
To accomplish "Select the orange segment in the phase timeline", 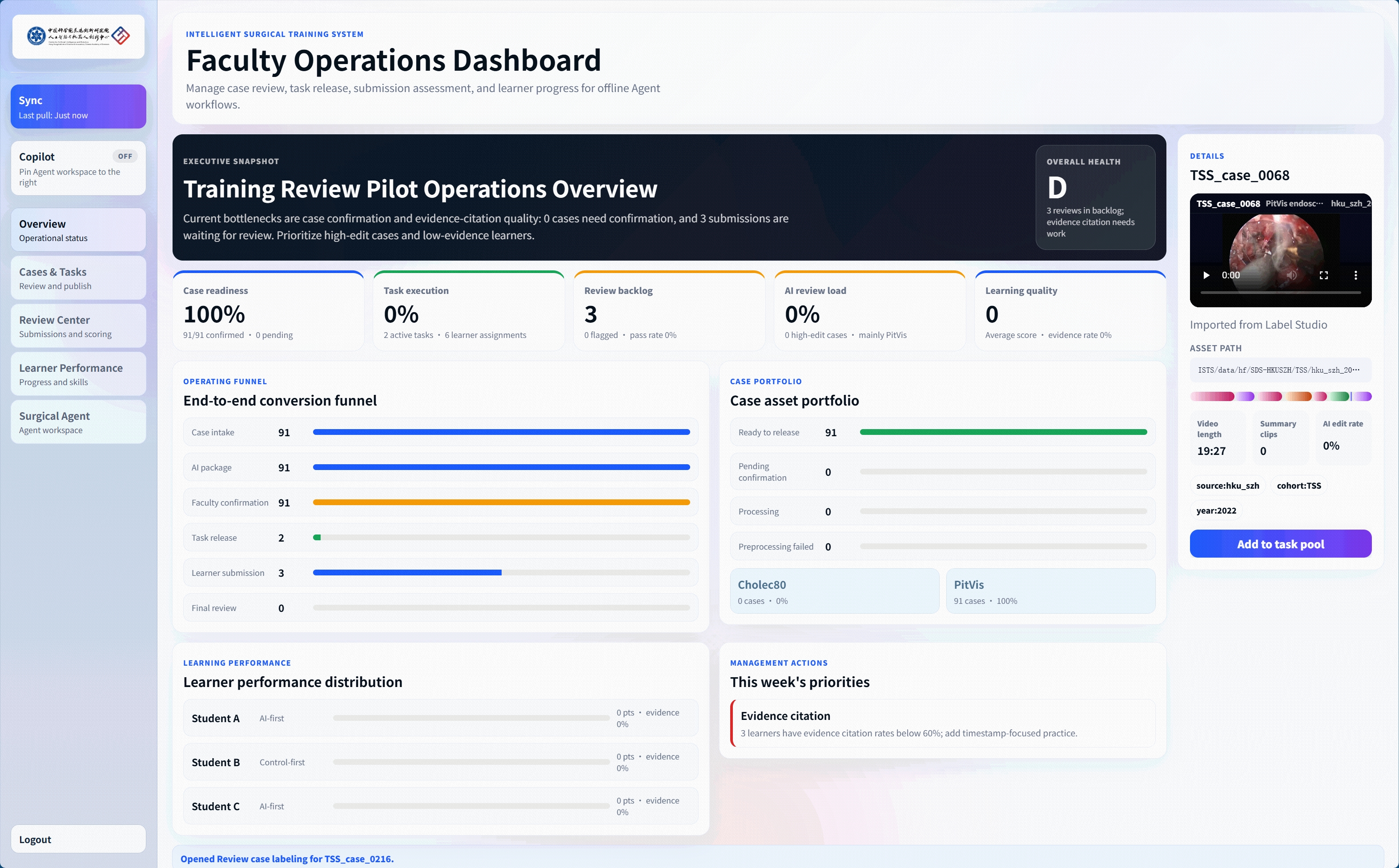I will [x=1298, y=396].
